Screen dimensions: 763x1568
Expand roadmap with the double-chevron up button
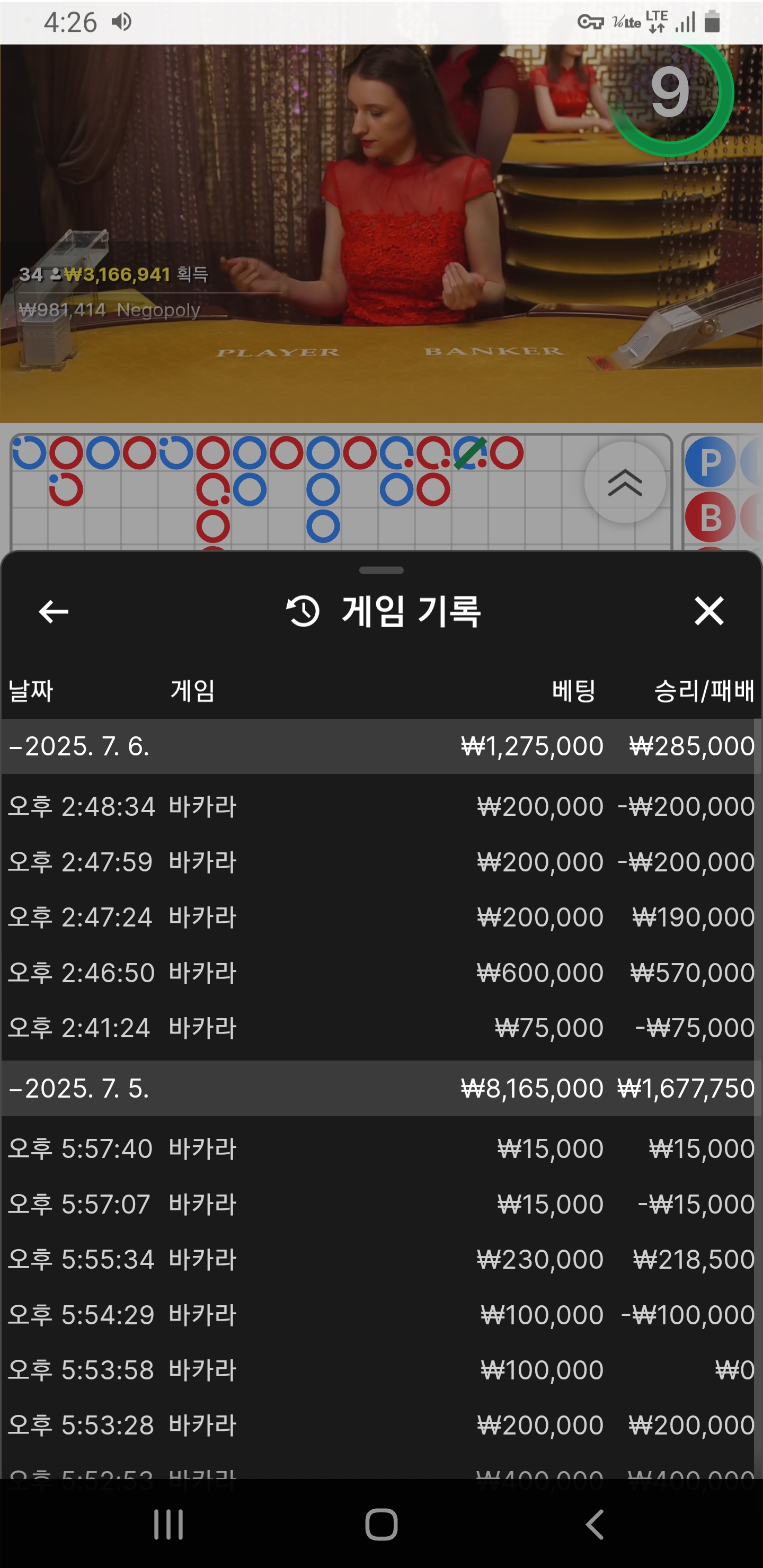tap(625, 483)
